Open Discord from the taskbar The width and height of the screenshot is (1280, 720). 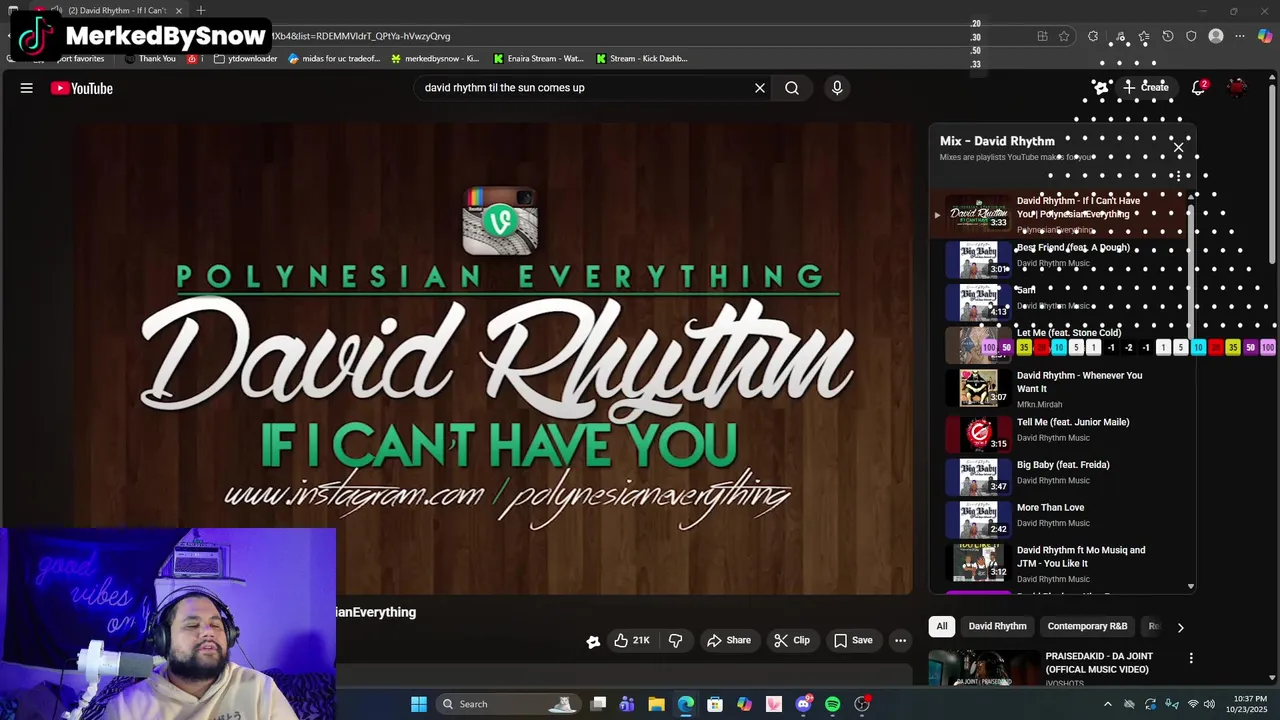(803, 704)
